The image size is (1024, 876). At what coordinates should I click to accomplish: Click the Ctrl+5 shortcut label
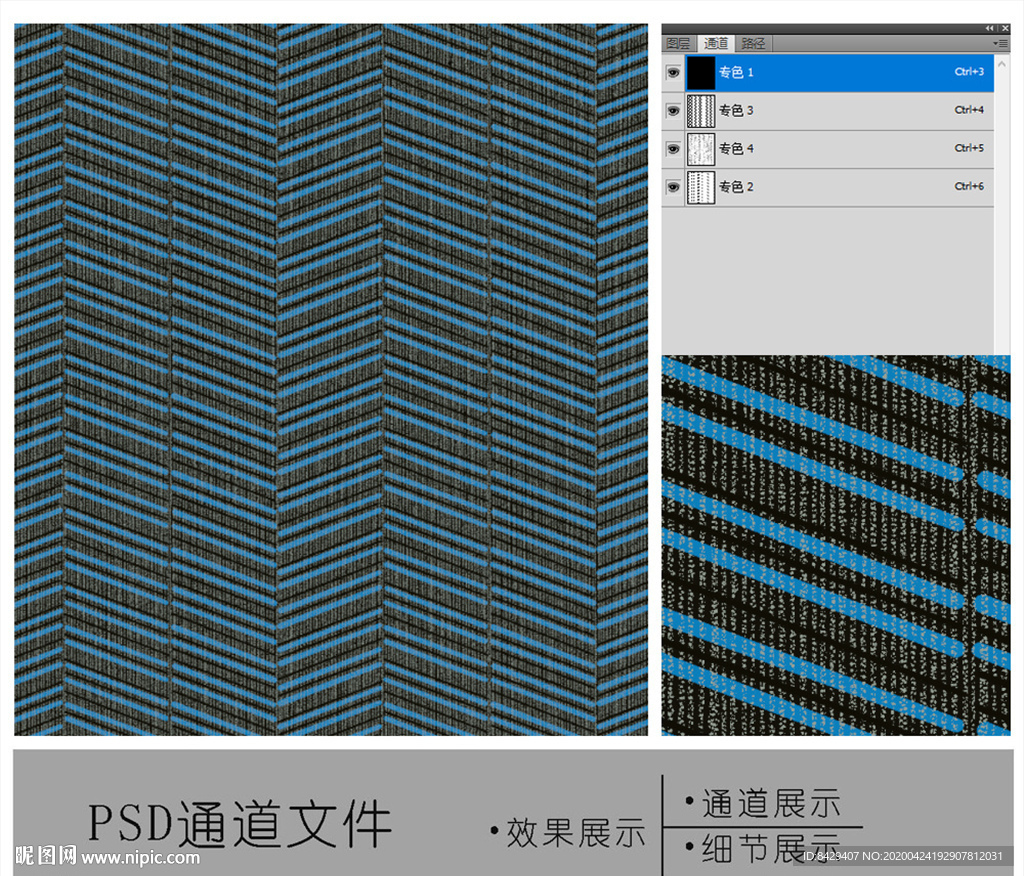coord(969,148)
